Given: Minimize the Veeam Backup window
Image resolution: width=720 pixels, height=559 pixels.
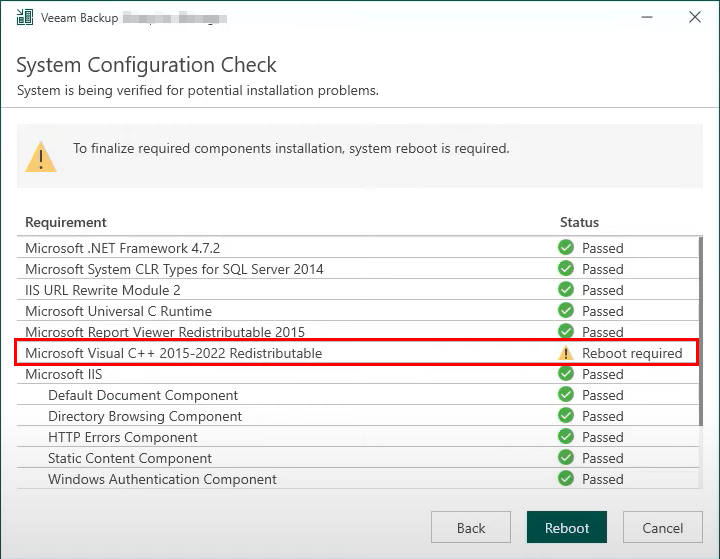Looking at the screenshot, I should (x=647, y=17).
